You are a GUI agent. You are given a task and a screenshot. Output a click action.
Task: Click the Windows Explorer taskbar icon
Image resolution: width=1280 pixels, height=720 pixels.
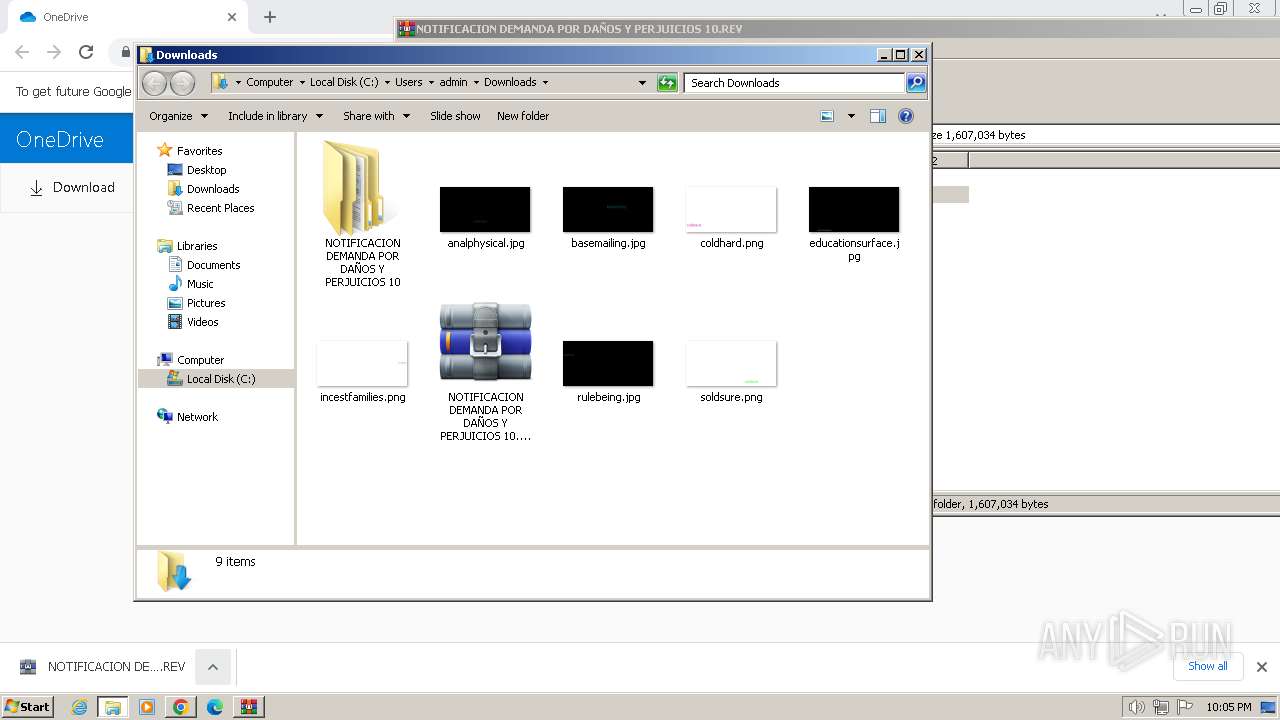[x=113, y=707]
